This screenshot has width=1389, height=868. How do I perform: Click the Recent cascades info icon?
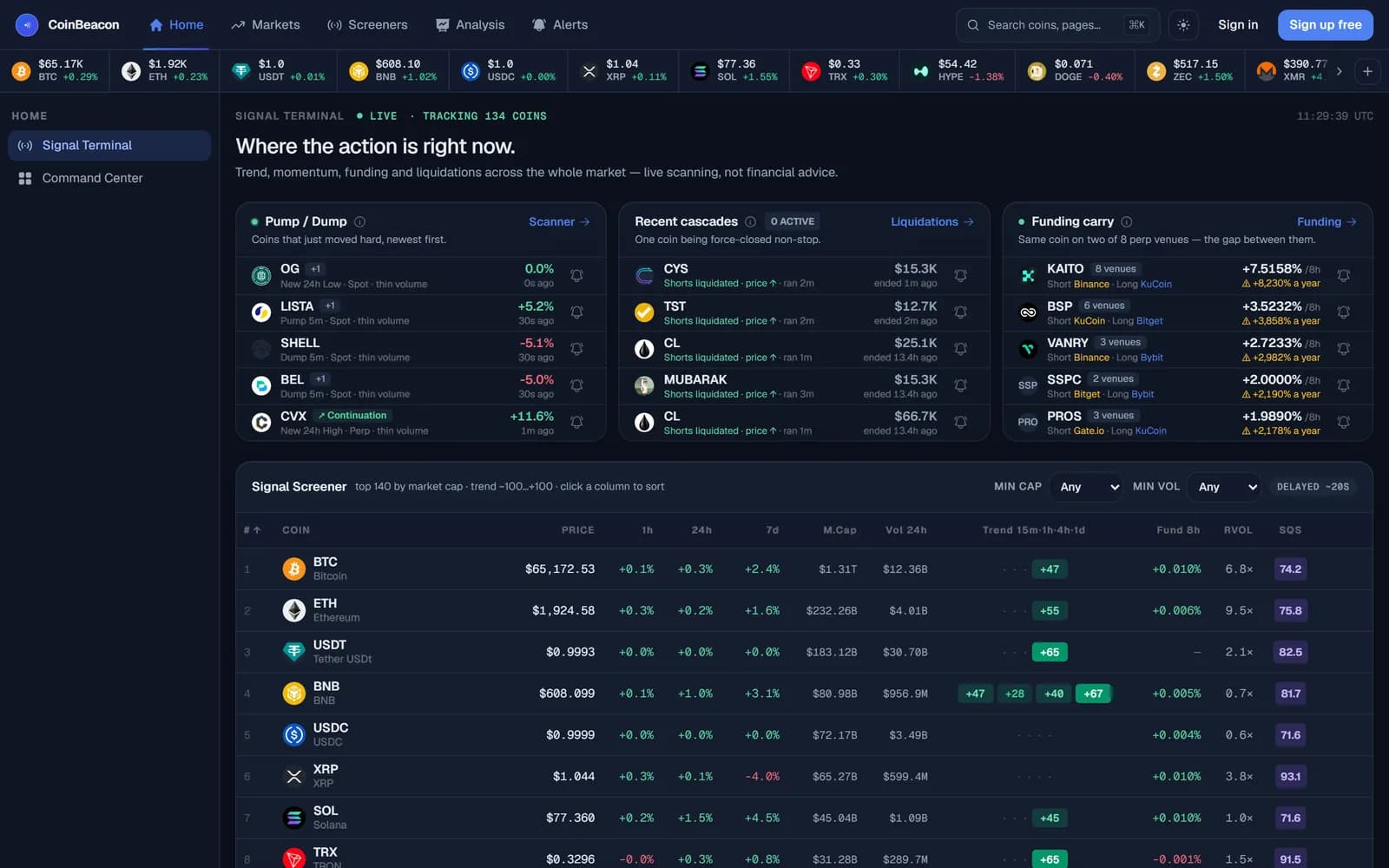click(750, 221)
